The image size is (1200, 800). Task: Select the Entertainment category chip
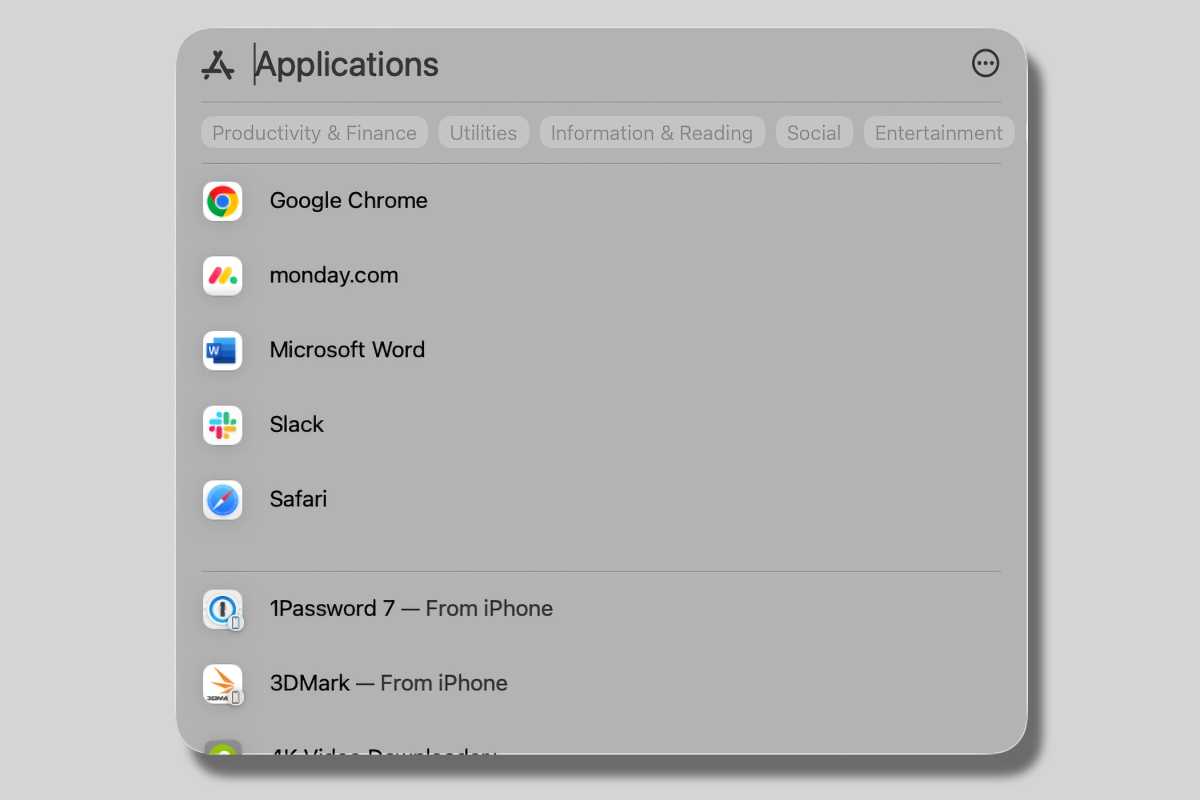pos(938,133)
